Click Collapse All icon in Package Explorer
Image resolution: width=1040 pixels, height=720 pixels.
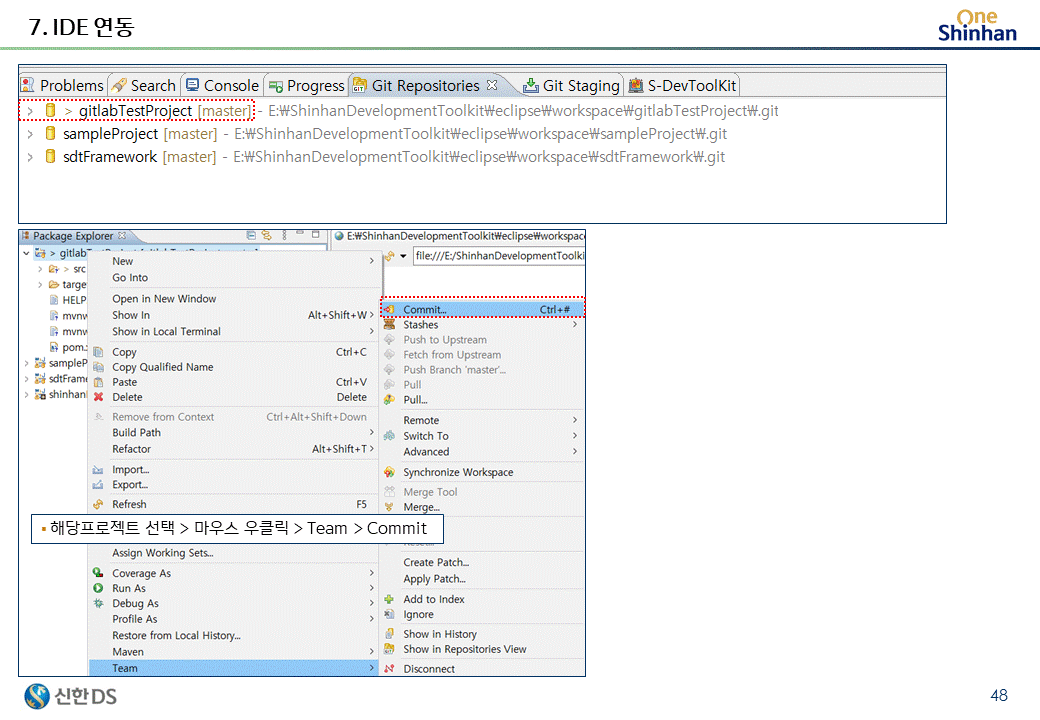(251, 235)
